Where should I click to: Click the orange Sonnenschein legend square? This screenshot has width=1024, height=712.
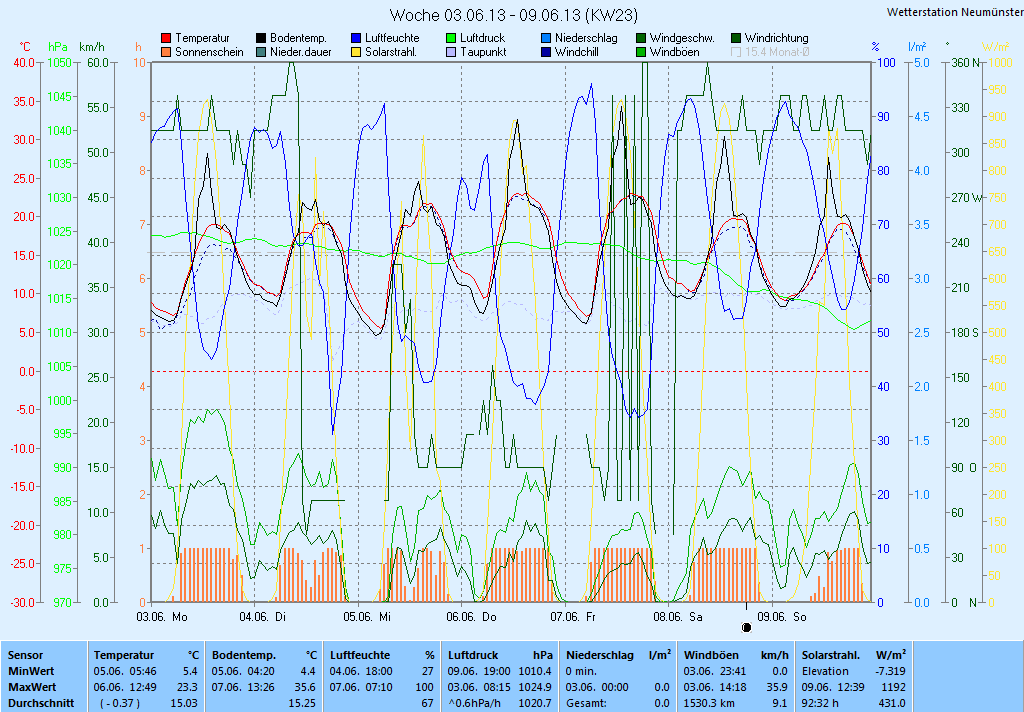(x=166, y=52)
